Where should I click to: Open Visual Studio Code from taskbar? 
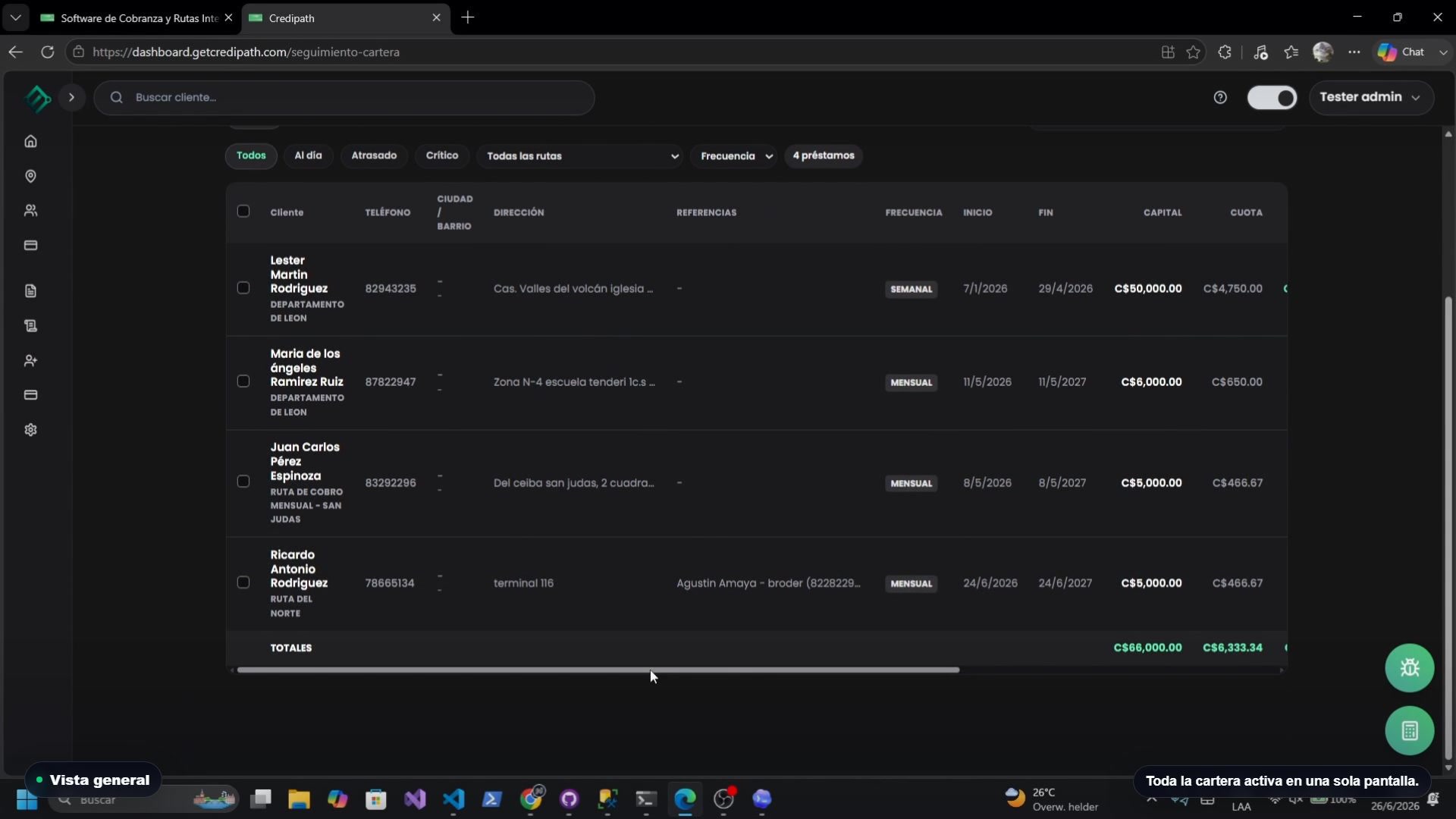pos(453,799)
